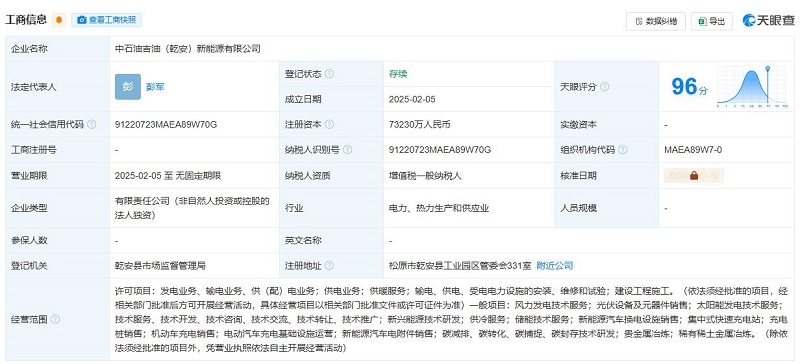Click the 纳税人资质 label cell

pos(332,176)
